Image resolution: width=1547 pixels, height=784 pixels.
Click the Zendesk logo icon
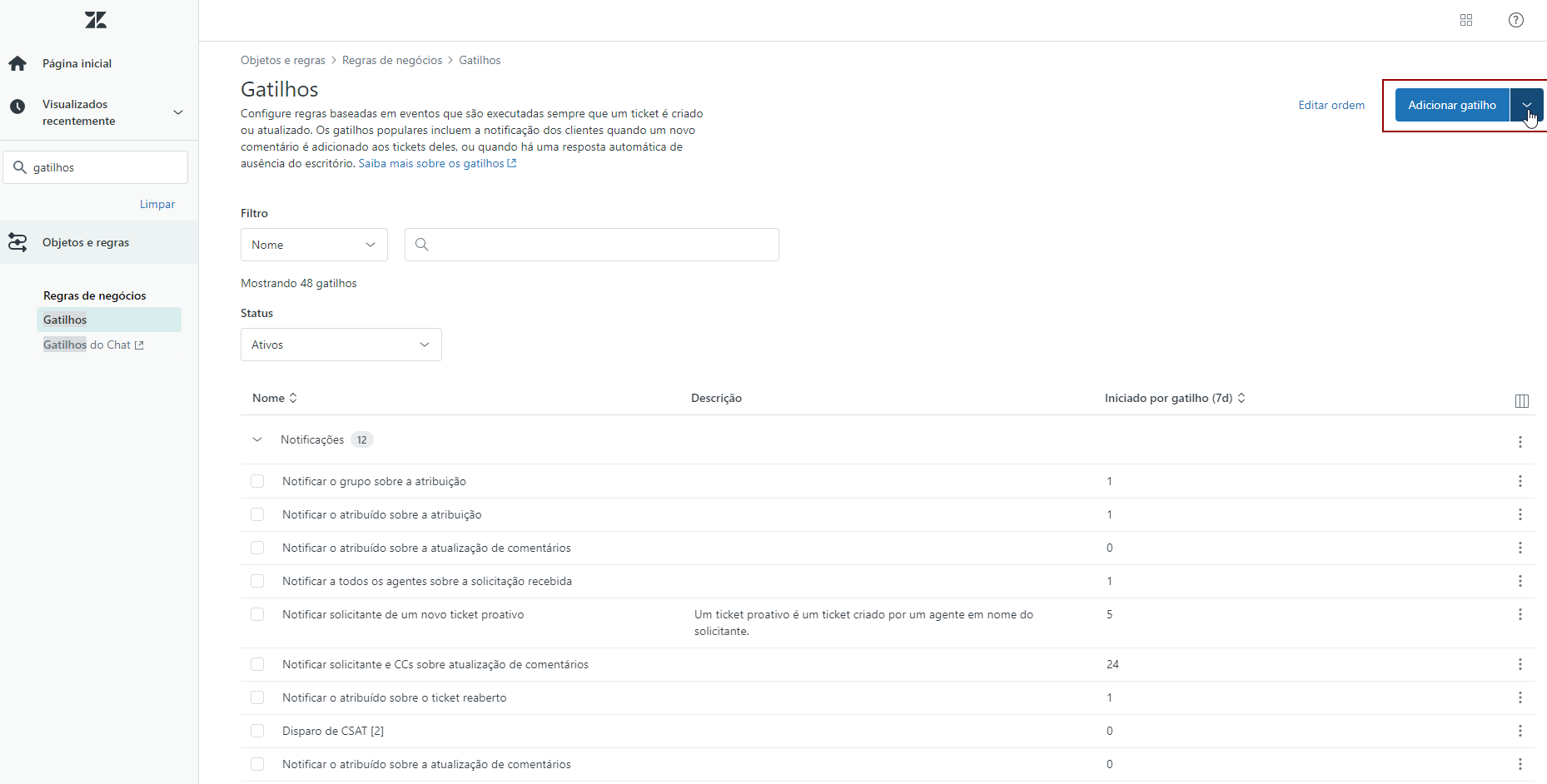96,20
